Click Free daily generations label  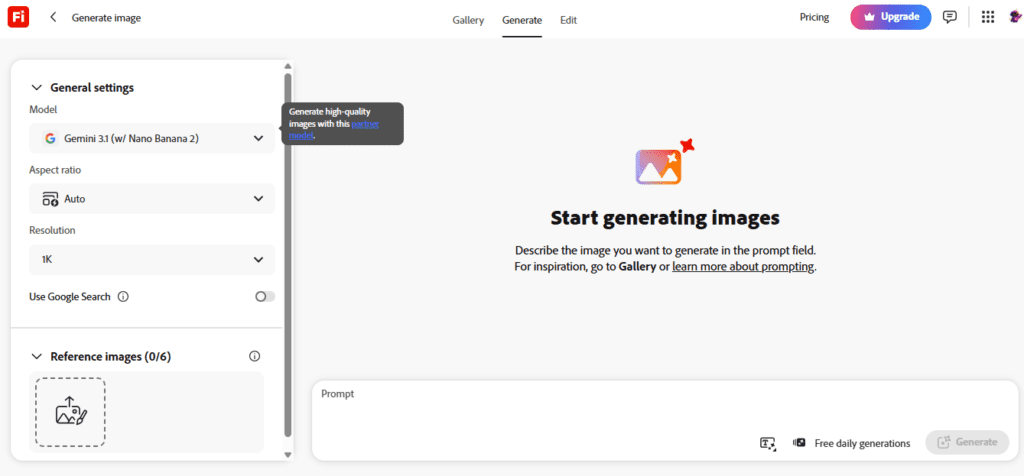tap(862, 443)
